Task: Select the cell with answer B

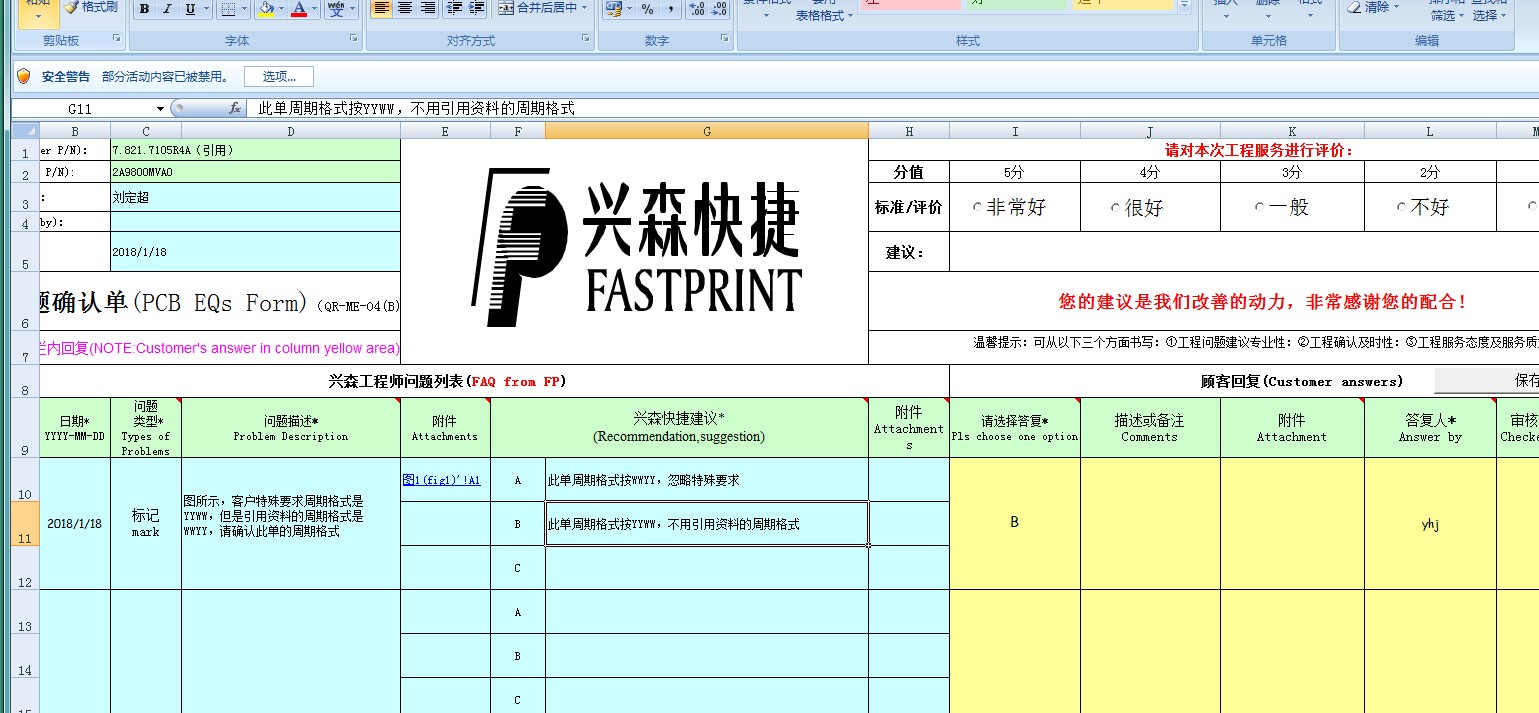Action: [x=1015, y=523]
